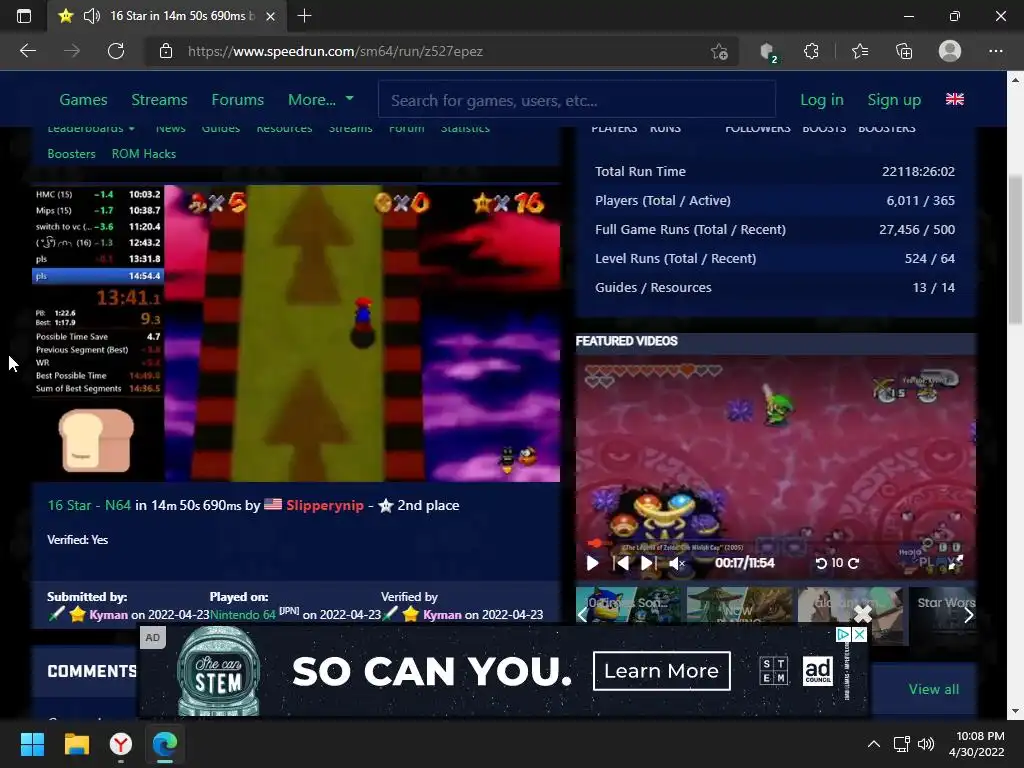Open the tab actions menu at the far left of the tab bar
The height and width of the screenshot is (768, 1024).
coord(24,16)
